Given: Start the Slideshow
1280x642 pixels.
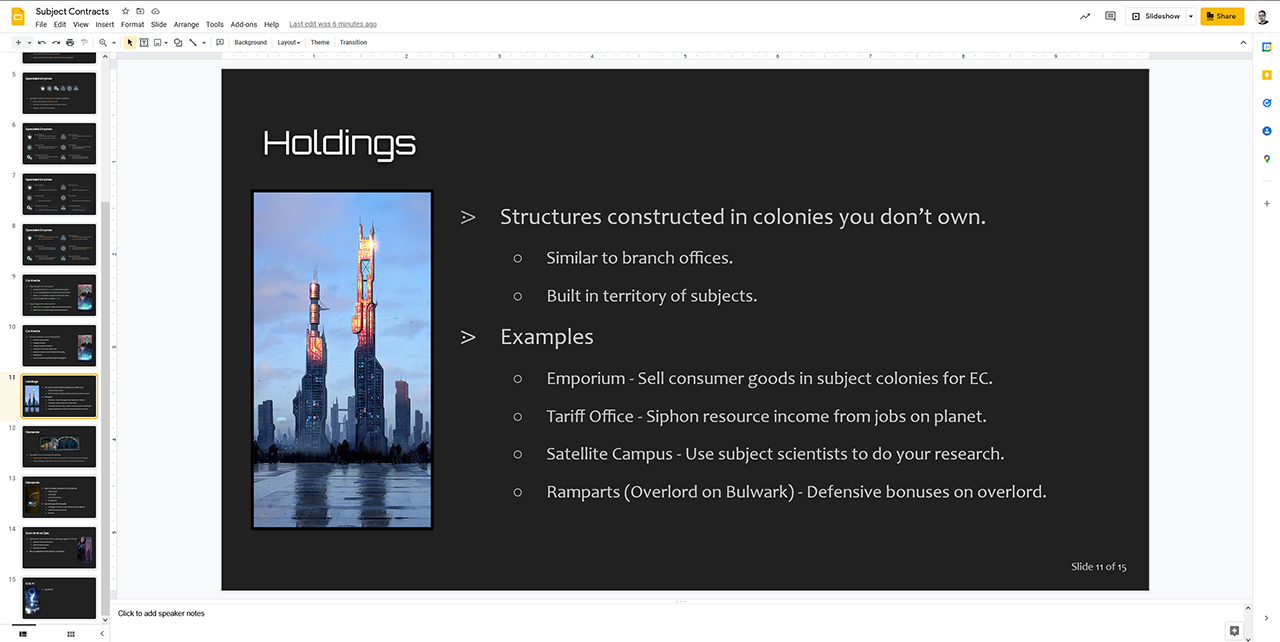Looking at the screenshot, I should pos(1156,16).
